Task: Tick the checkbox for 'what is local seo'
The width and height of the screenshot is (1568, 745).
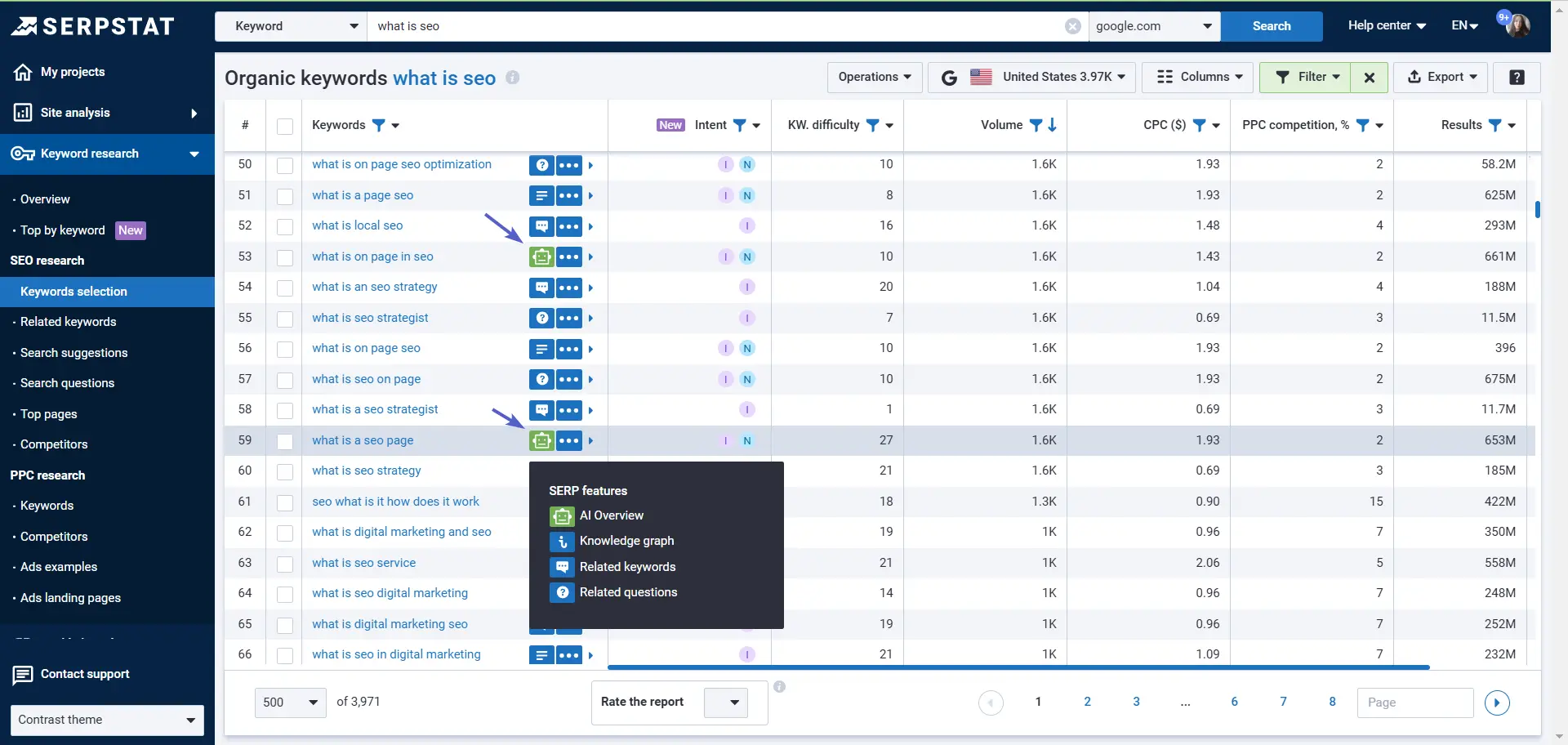Action: click(285, 226)
